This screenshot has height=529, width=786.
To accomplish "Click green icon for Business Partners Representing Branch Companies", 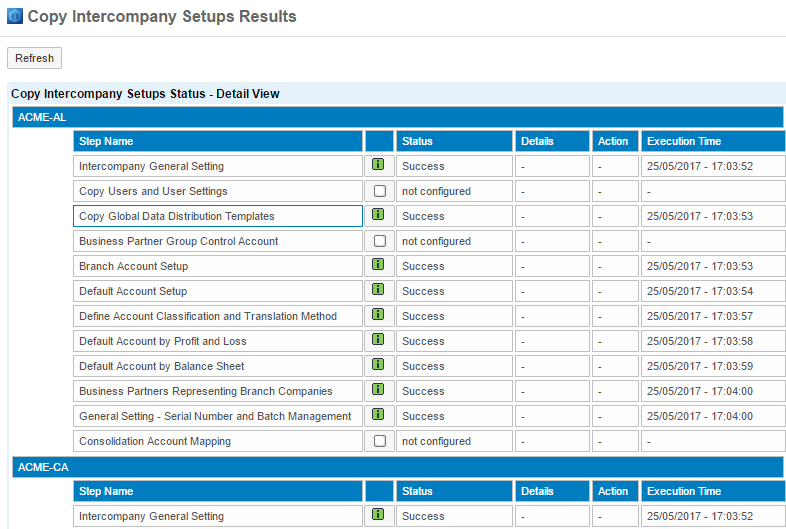I will (x=378, y=390).
